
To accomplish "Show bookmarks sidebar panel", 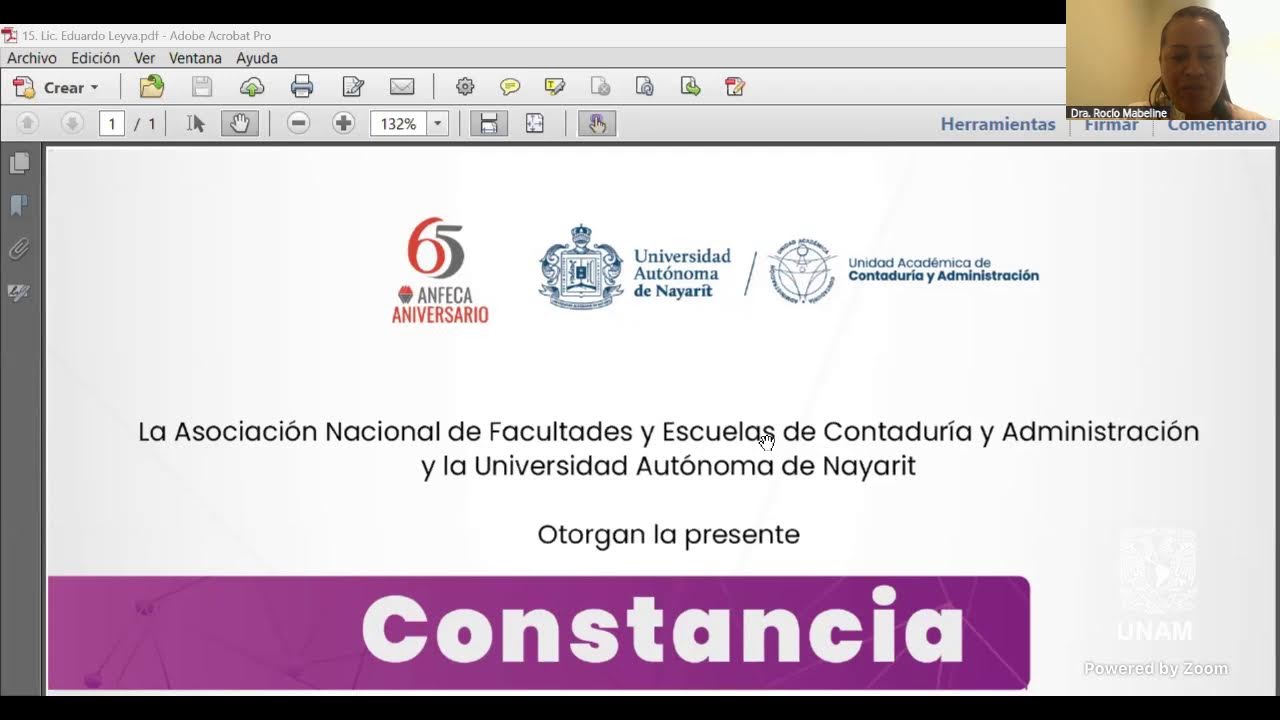I will [19, 206].
